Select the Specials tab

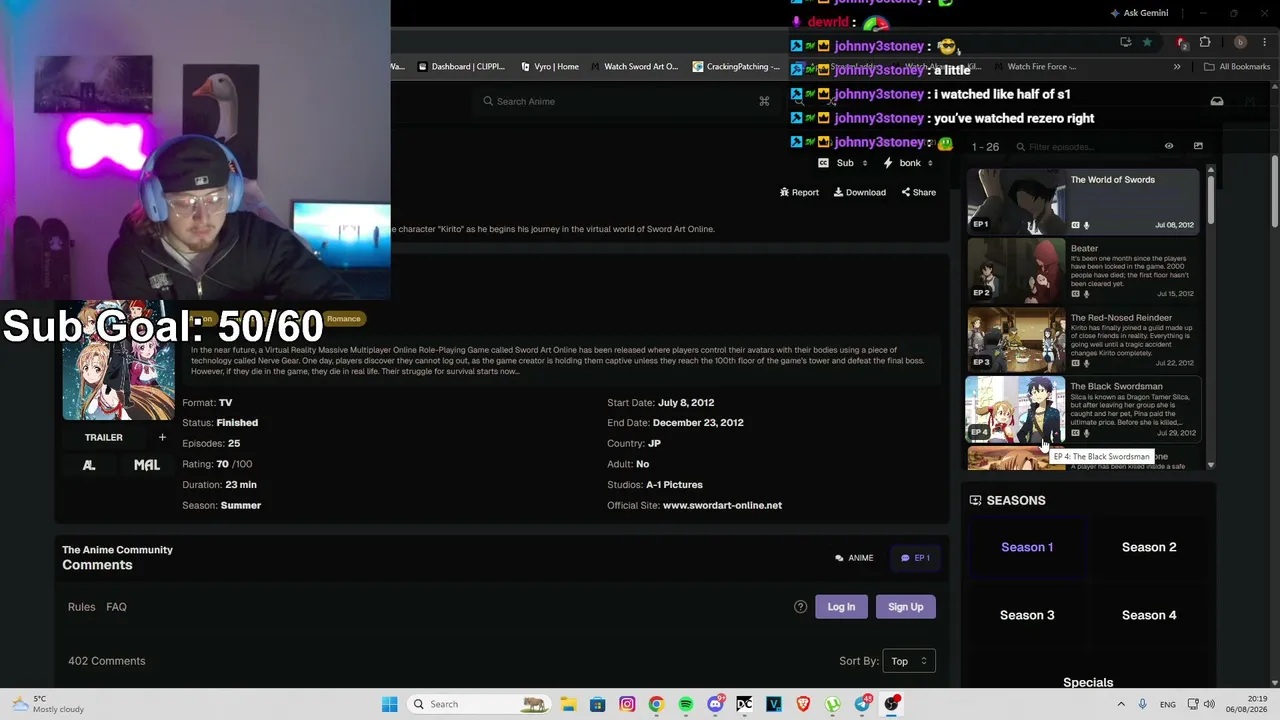tap(1088, 682)
